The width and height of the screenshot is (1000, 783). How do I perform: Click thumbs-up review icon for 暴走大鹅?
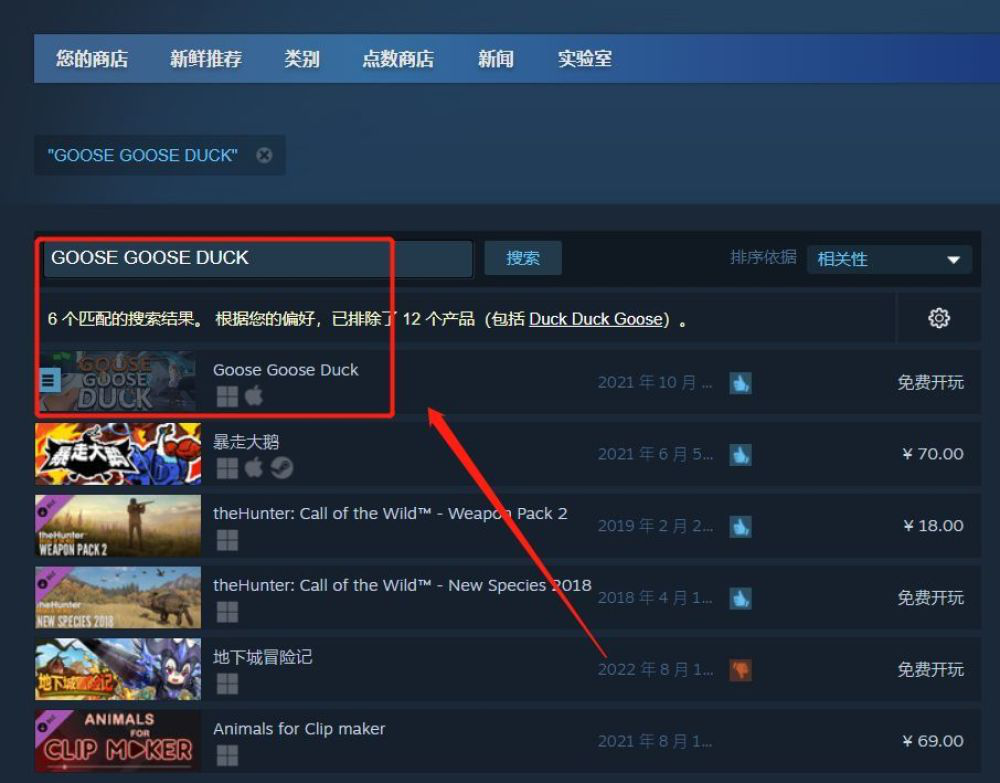pos(740,455)
